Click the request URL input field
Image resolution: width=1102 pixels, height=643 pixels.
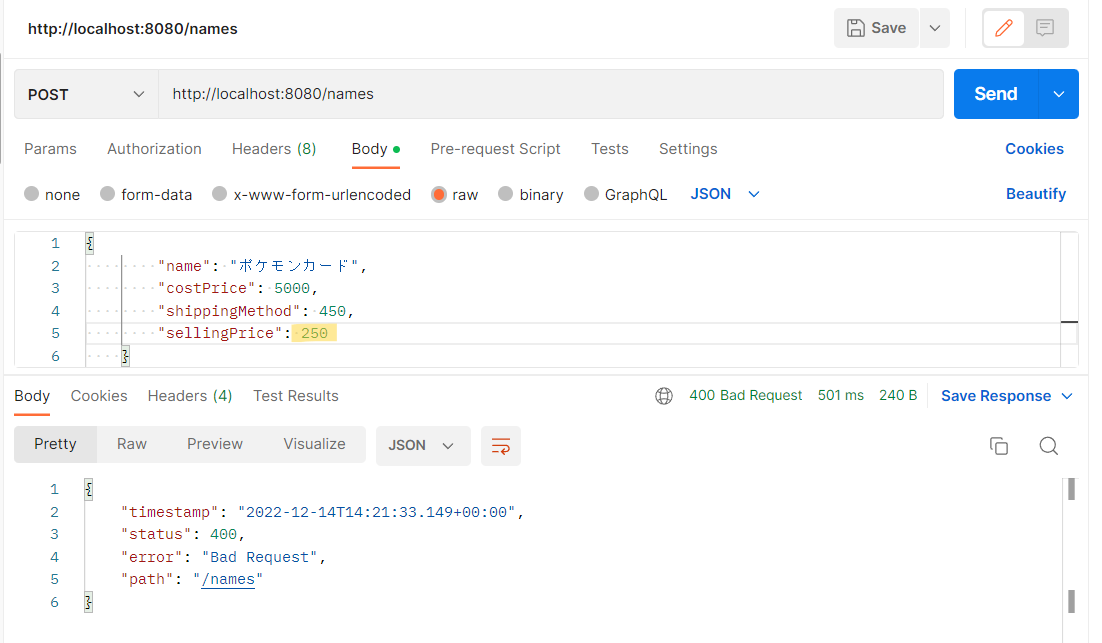point(550,94)
